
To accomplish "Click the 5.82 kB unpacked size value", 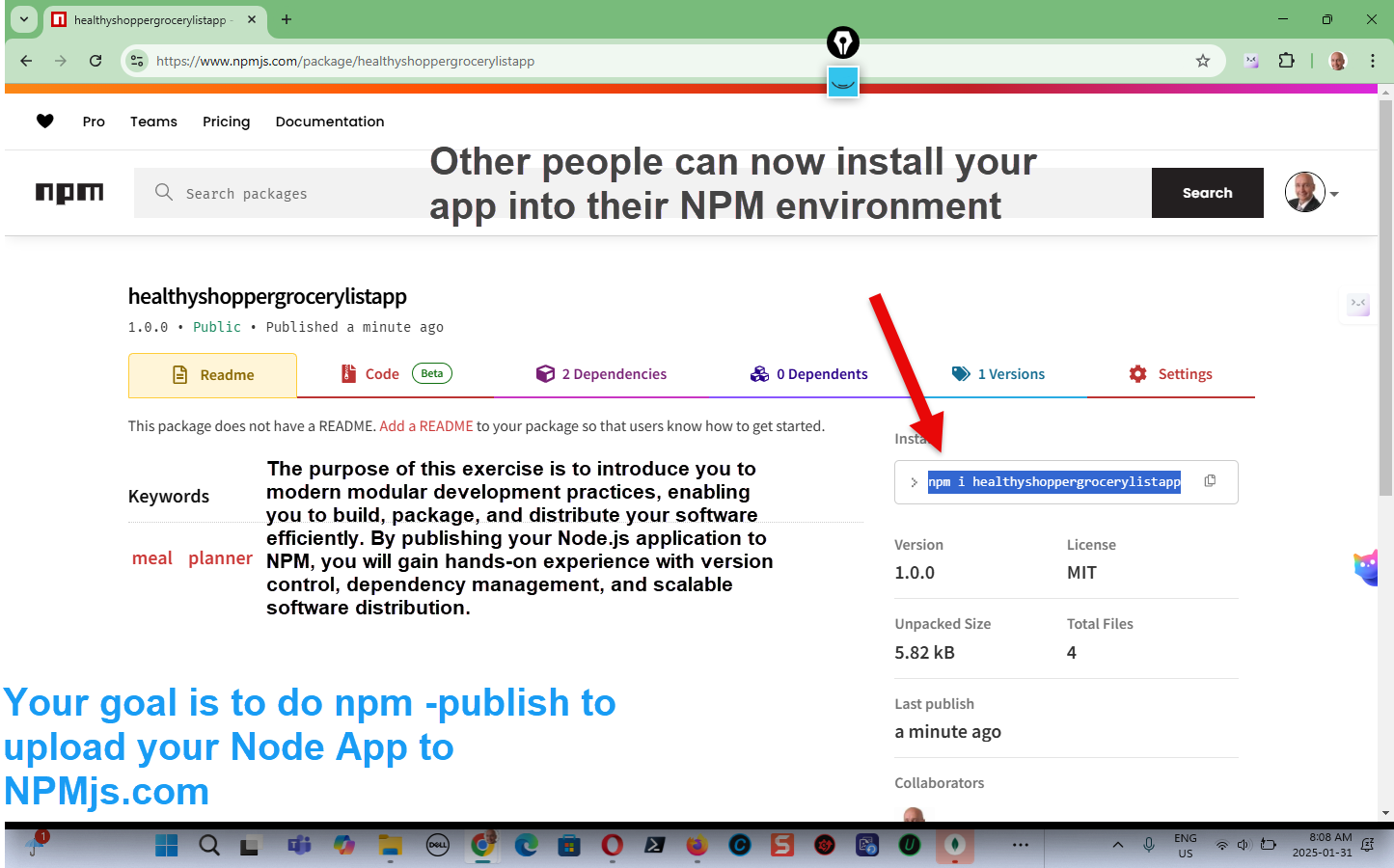I will tap(924, 653).
